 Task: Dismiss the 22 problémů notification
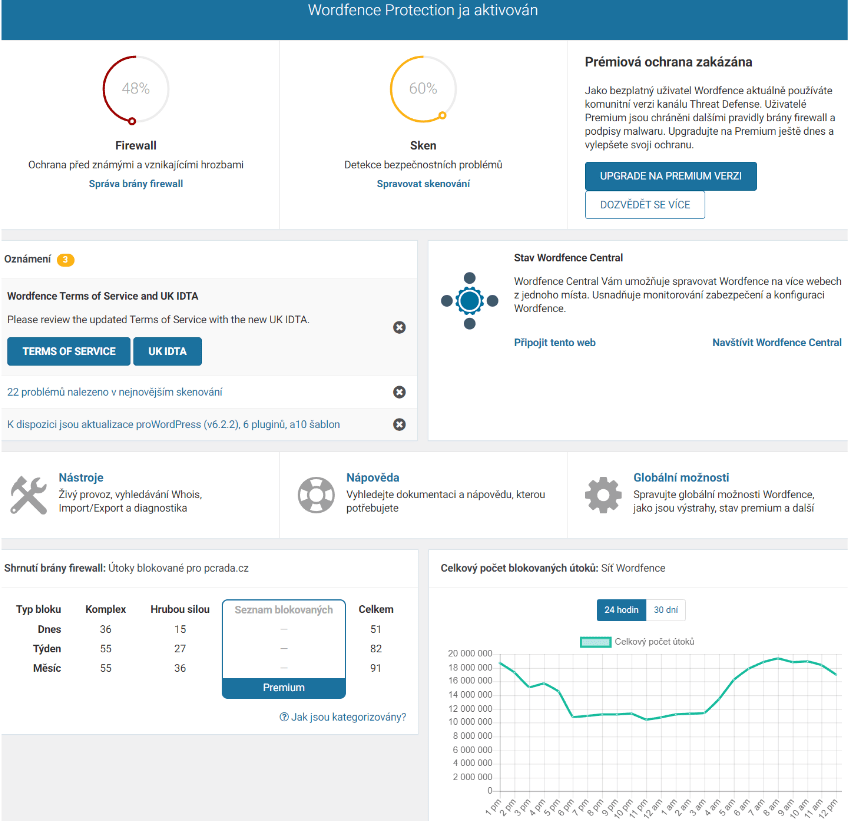pyautogui.click(x=399, y=392)
